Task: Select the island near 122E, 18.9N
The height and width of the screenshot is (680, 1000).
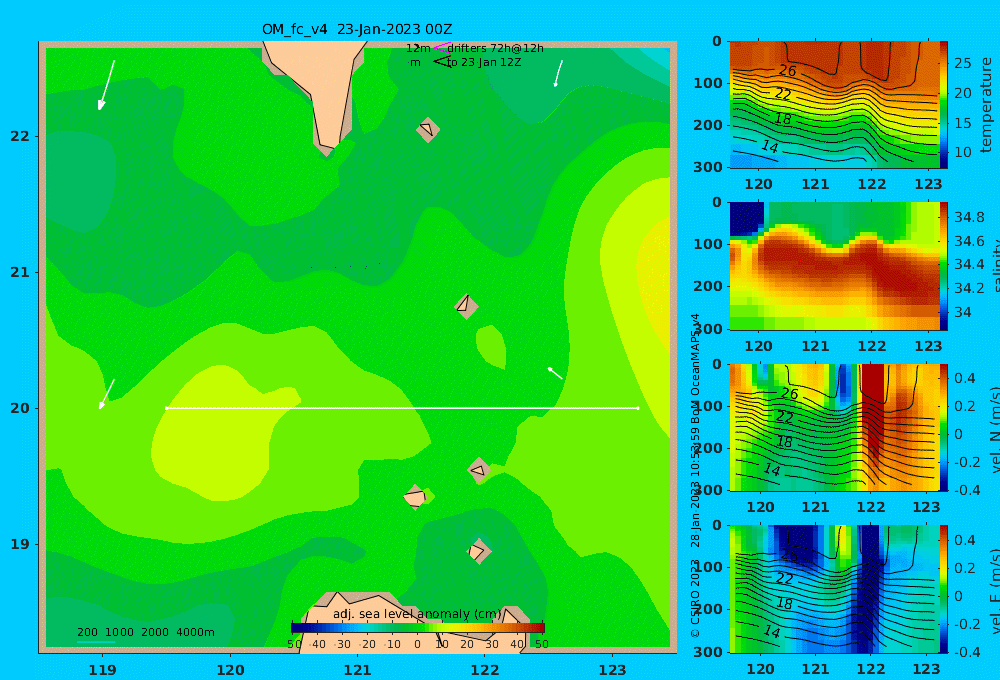Action: click(x=478, y=551)
